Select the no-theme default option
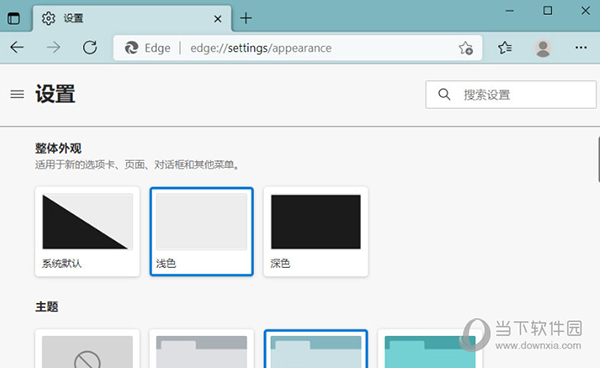Viewport: 600px width, 368px height. coord(87,349)
